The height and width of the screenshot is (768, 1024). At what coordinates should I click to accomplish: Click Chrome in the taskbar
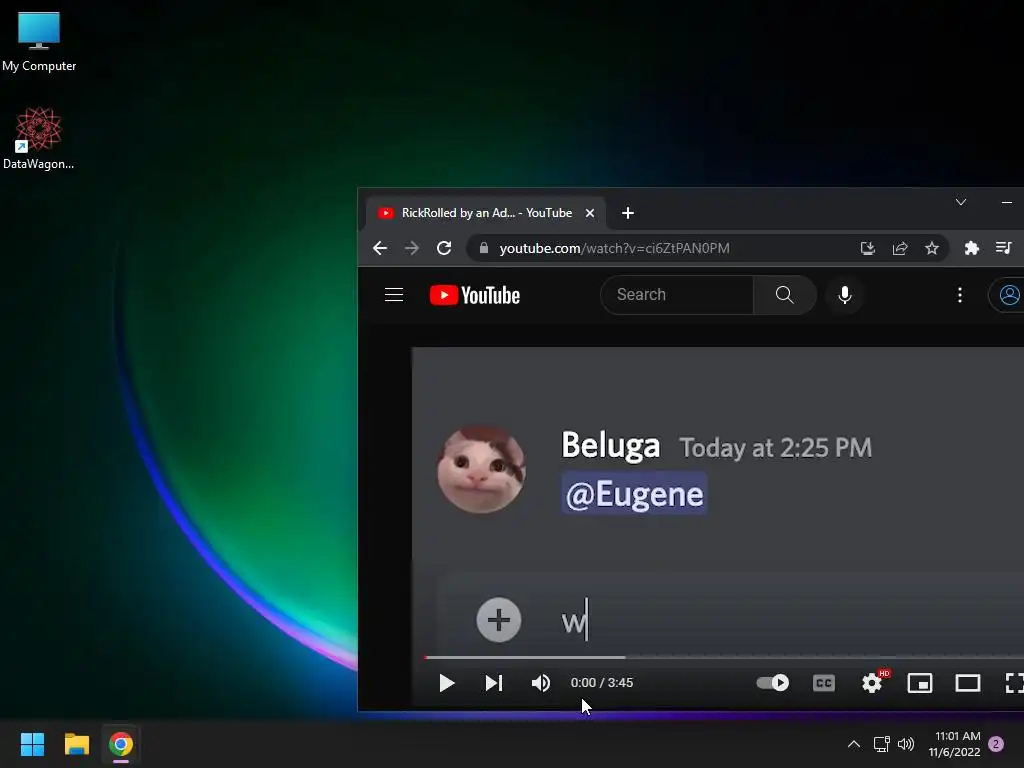[121, 744]
